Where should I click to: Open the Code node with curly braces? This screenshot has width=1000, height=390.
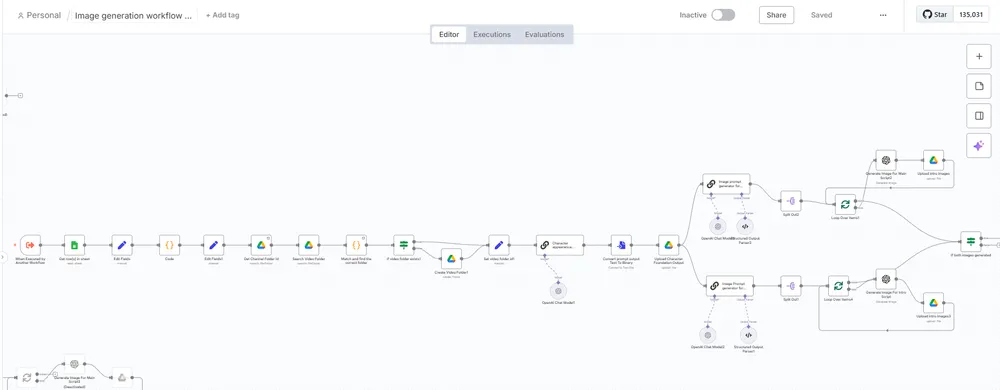(x=169, y=245)
